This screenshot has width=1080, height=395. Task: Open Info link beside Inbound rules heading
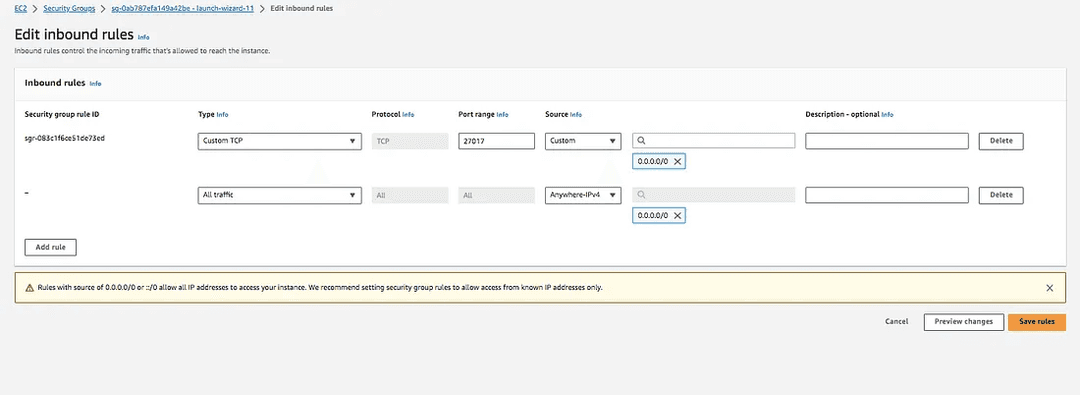(x=95, y=83)
